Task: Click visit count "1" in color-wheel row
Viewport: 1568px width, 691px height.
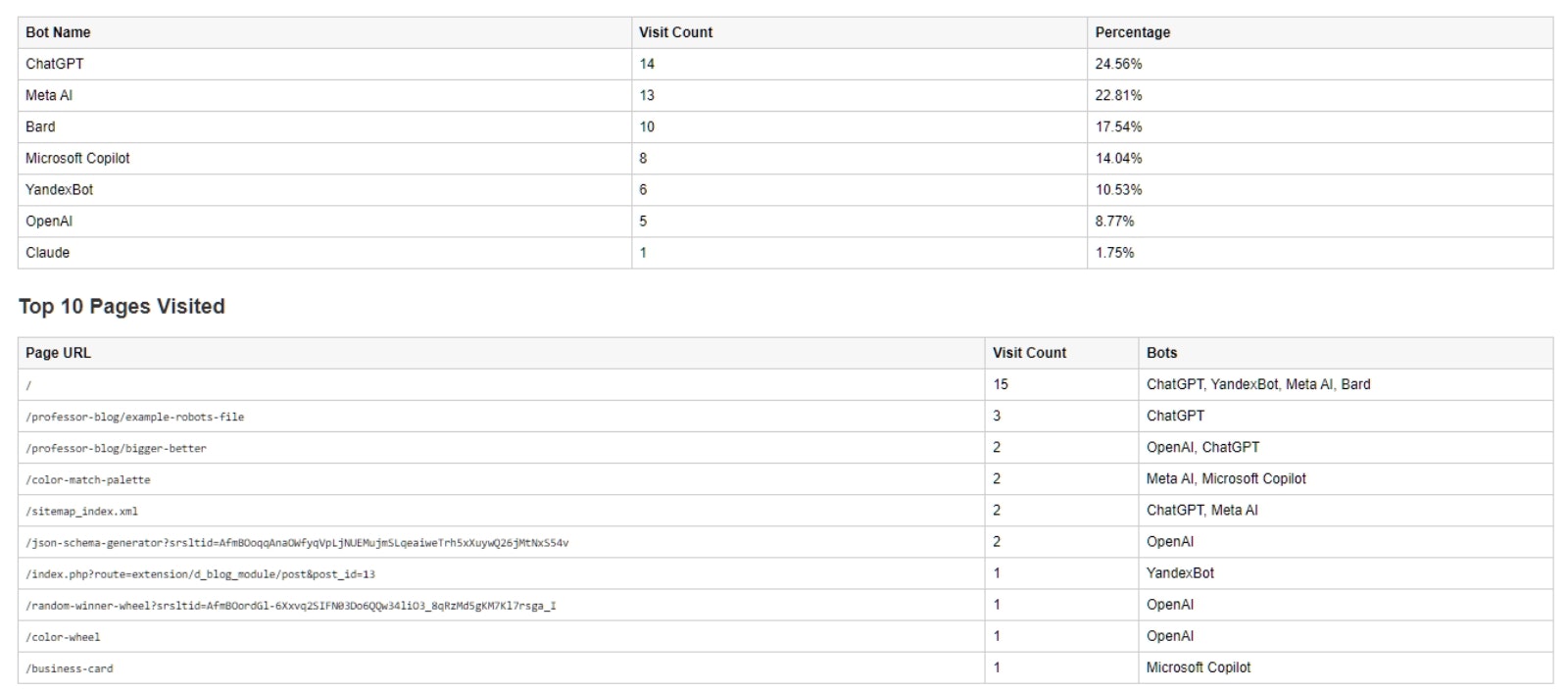Action: [x=997, y=635]
